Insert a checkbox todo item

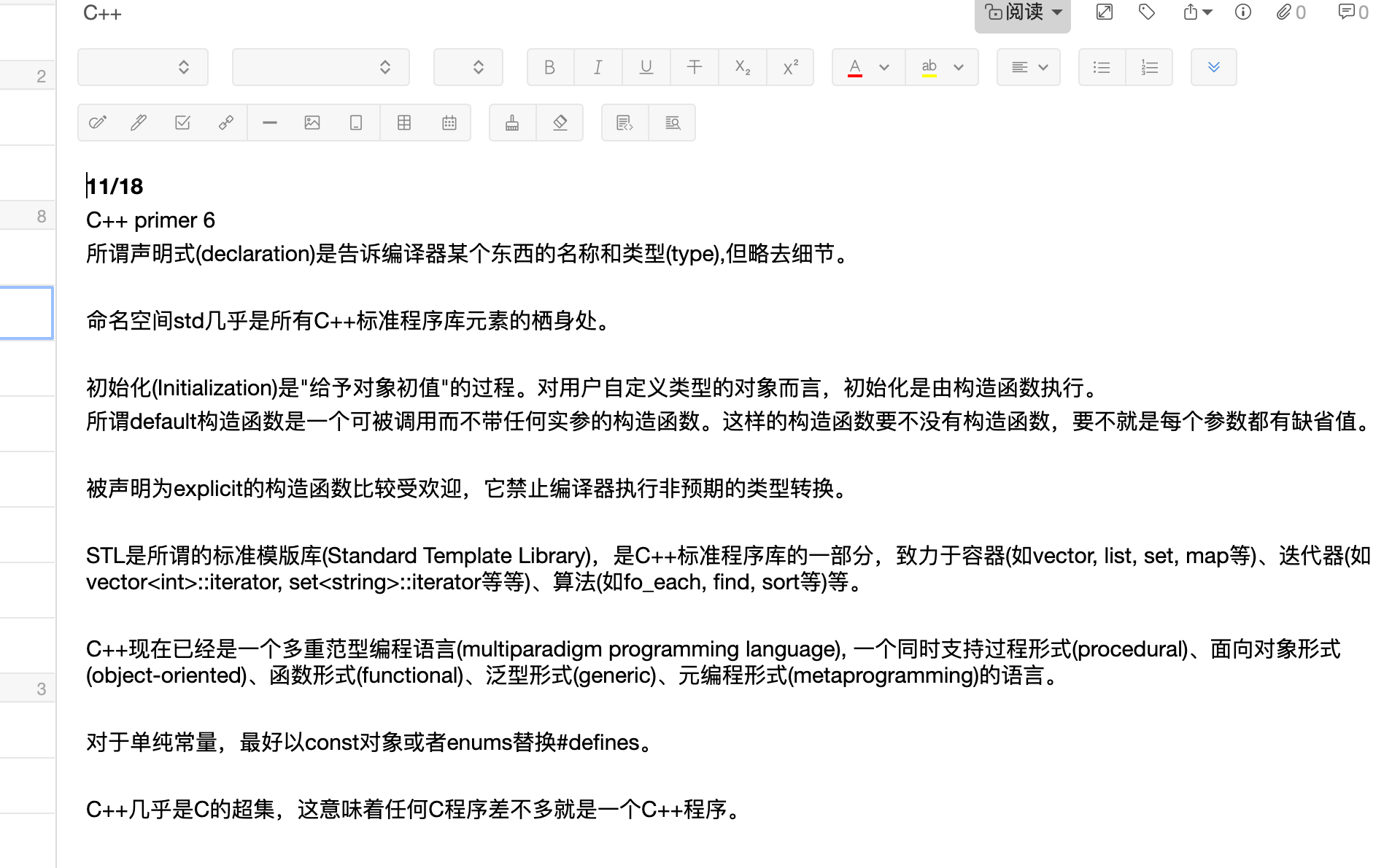tap(182, 123)
